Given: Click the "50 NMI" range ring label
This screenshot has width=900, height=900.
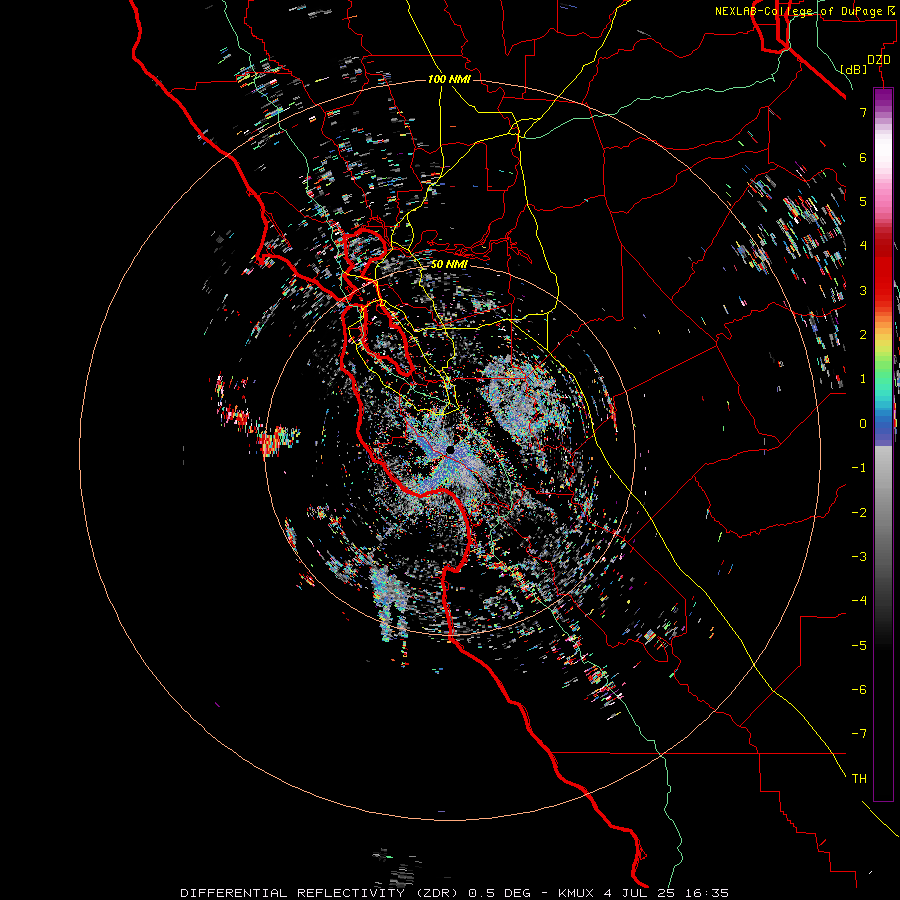Looking at the screenshot, I should tap(449, 264).
